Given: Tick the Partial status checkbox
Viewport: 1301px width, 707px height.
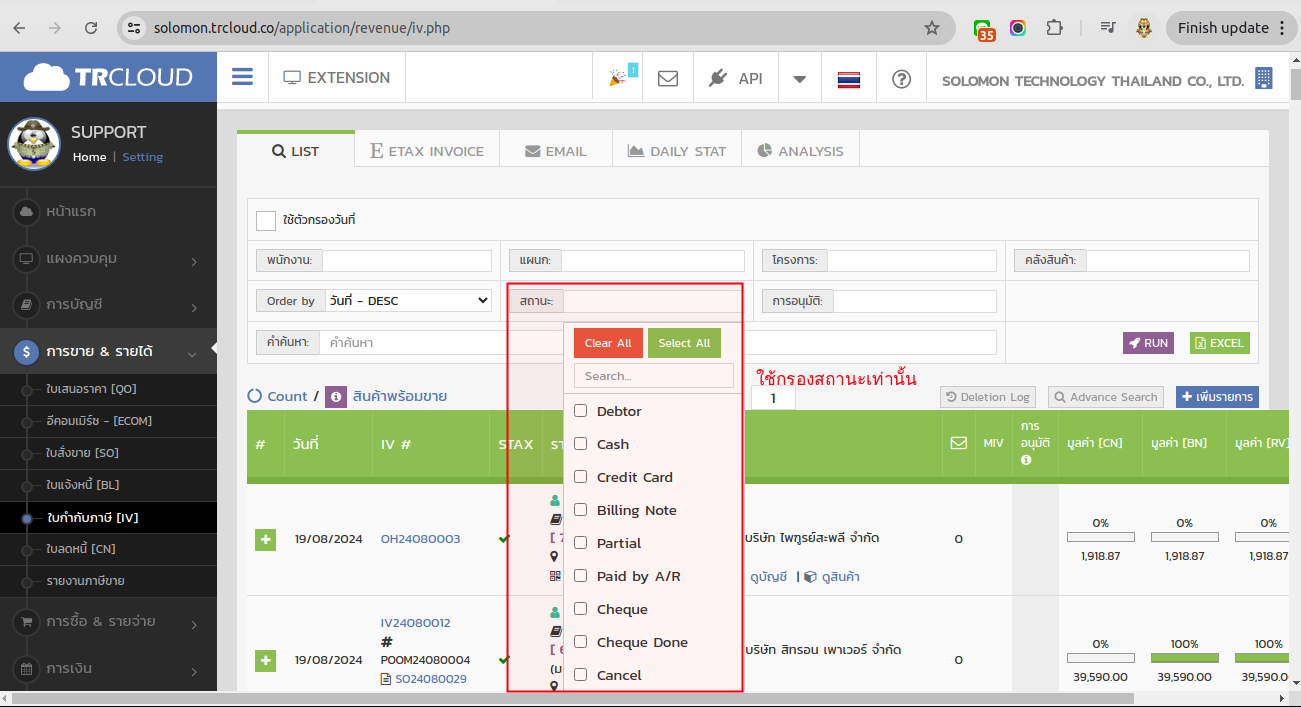Looking at the screenshot, I should (x=580, y=543).
